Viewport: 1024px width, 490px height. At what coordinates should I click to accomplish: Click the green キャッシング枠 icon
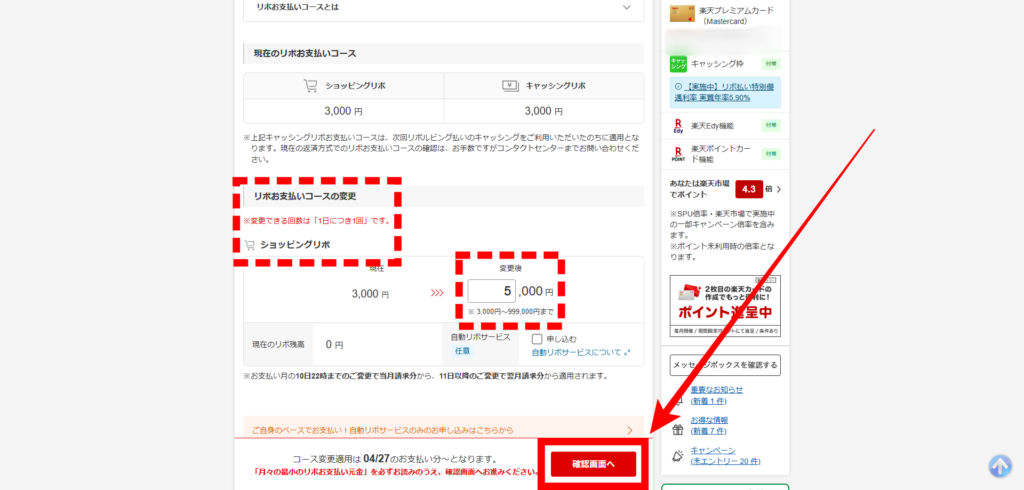pos(677,63)
